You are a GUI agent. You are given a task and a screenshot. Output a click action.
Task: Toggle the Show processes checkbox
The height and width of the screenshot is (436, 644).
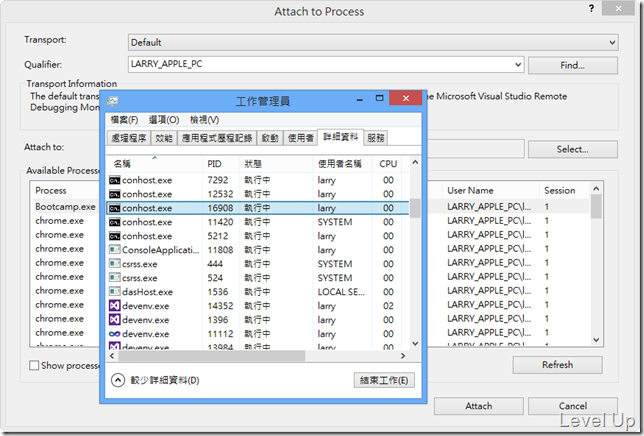click(34, 365)
